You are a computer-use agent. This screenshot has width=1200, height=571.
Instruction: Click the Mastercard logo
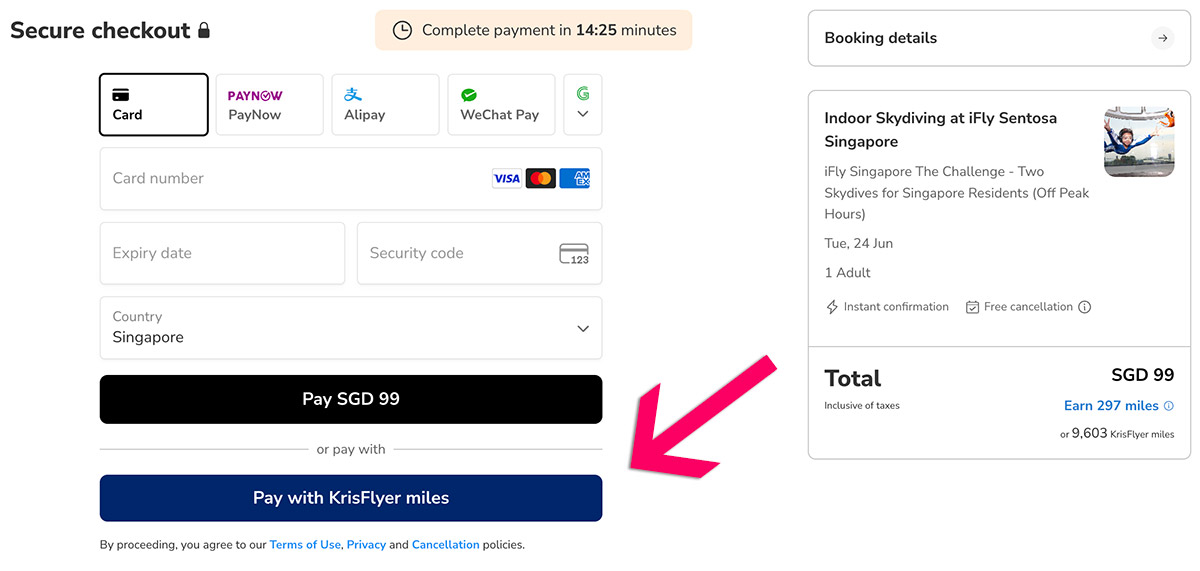coord(541,179)
